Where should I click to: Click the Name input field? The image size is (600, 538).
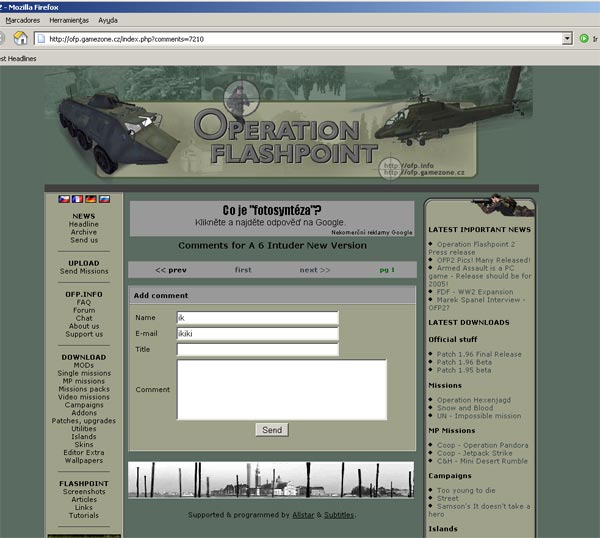258,318
